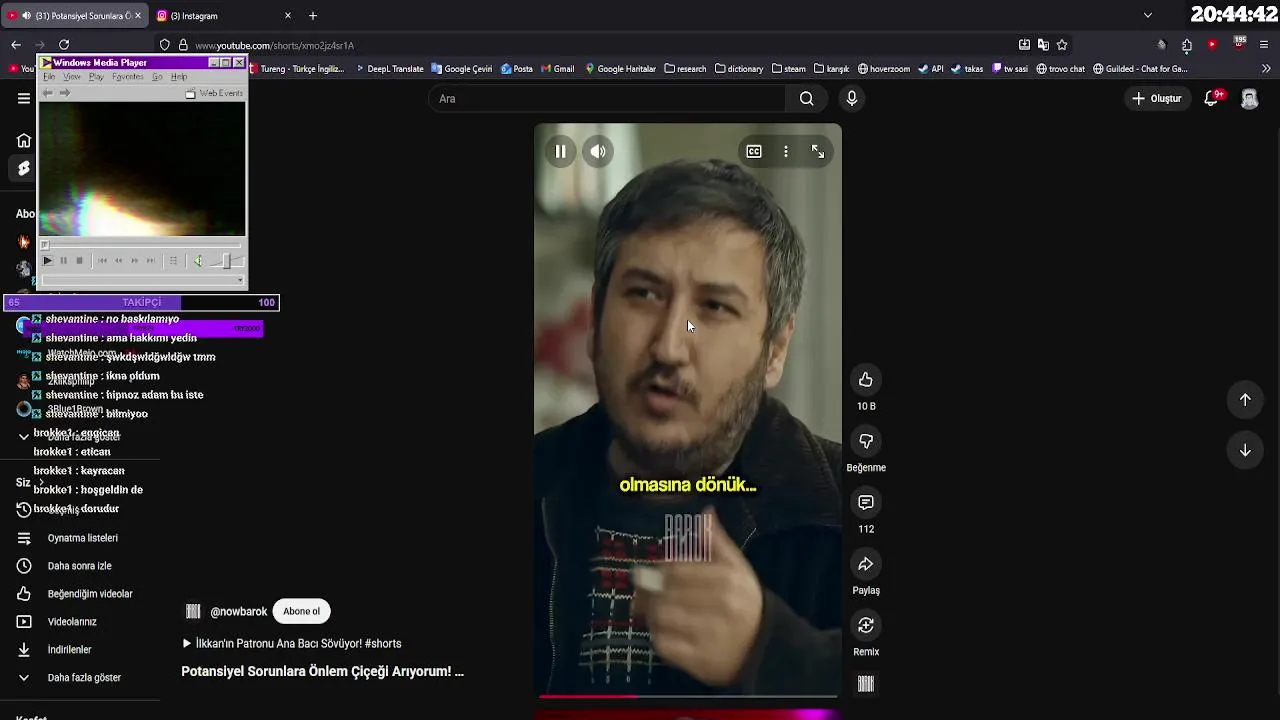Click the Media Player back arrow
The image size is (1280, 720).
[x=47, y=93]
